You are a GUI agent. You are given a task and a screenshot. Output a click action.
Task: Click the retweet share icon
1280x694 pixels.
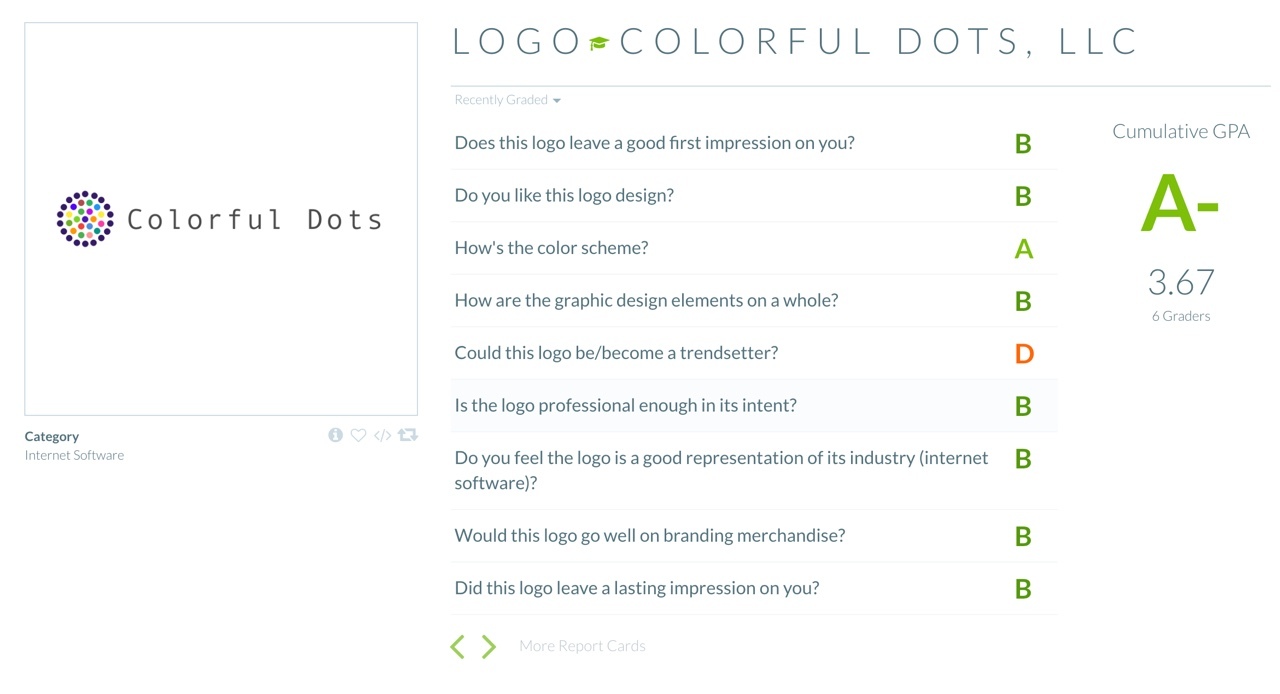(x=408, y=435)
